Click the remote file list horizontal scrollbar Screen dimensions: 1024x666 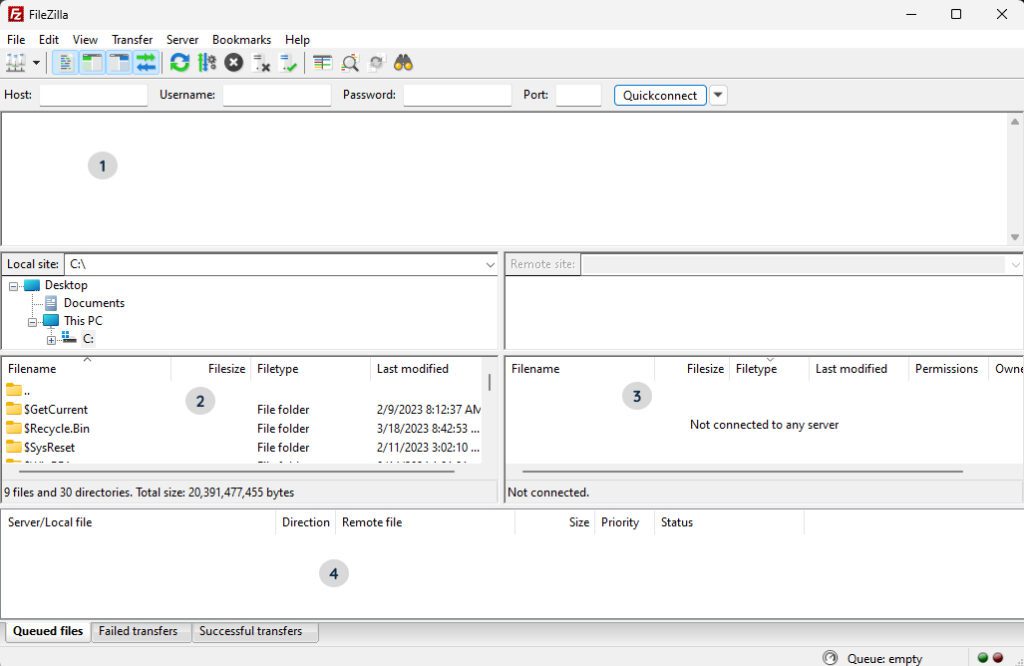[x=743, y=471]
